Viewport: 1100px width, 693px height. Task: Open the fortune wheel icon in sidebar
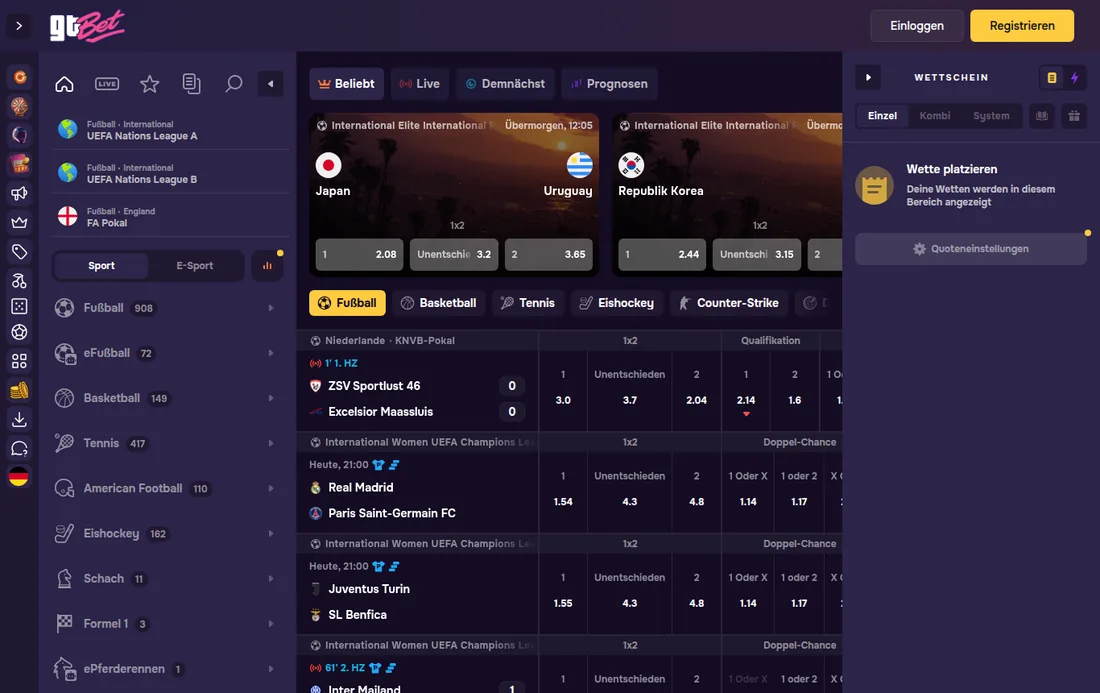pos(19,107)
